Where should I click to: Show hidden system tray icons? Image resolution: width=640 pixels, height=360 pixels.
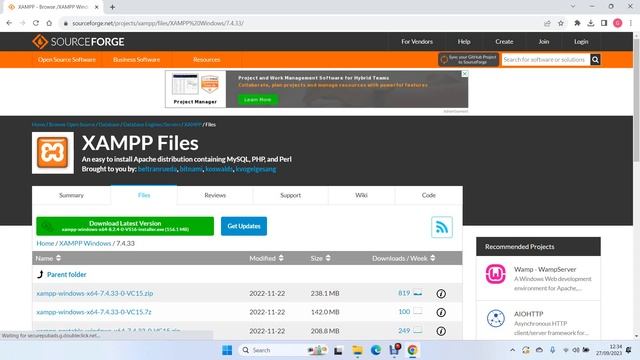pyautogui.click(x=512, y=350)
